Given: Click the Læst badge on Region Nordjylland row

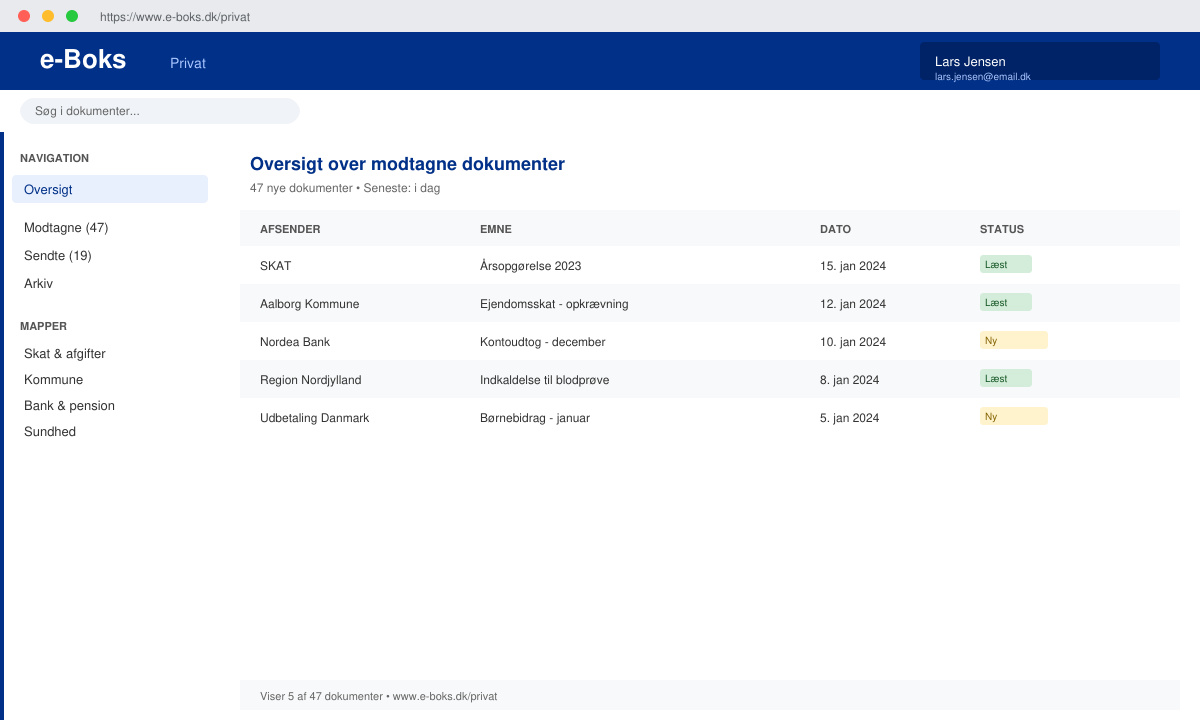Looking at the screenshot, I should (1006, 378).
